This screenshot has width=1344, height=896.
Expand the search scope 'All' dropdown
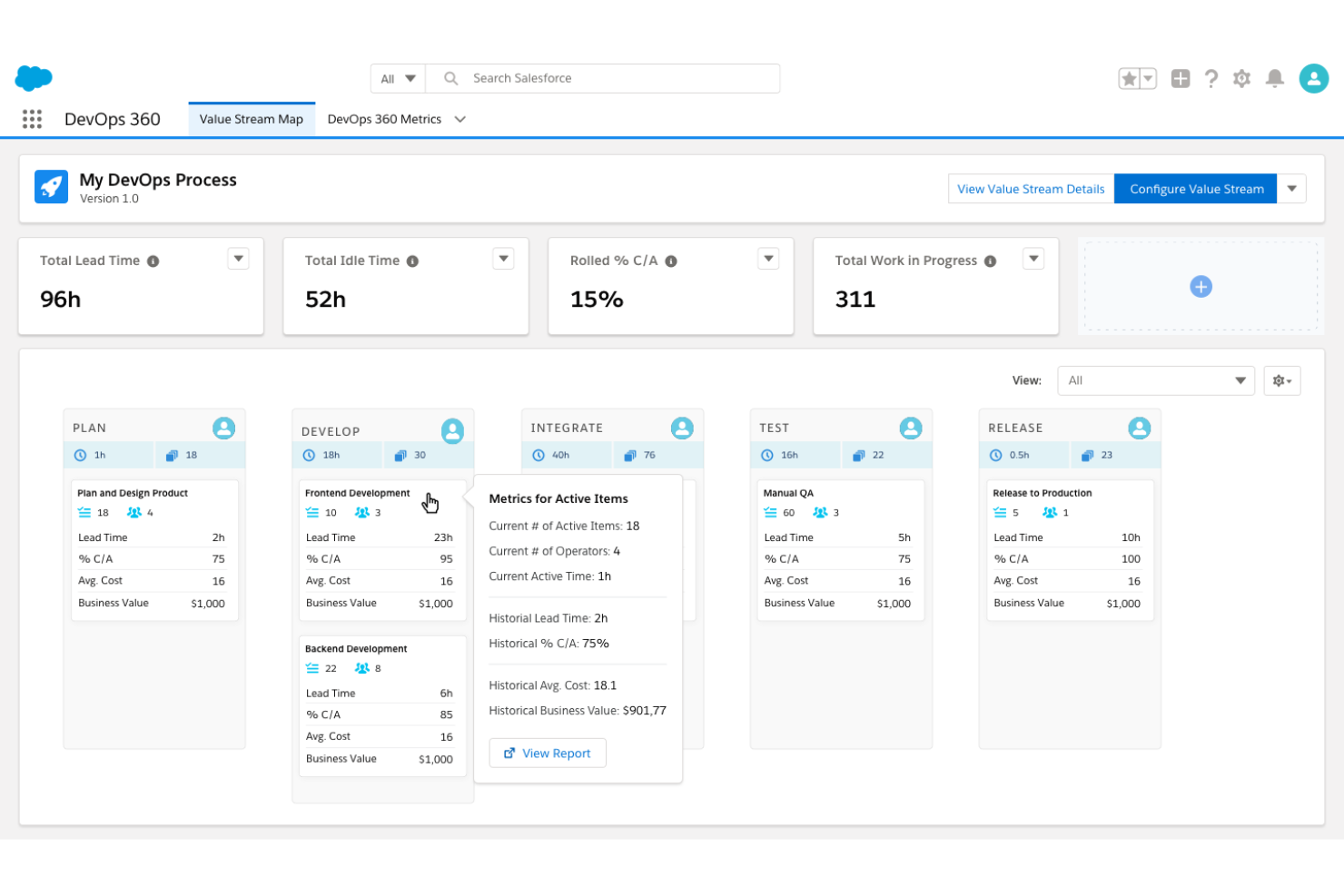coord(397,78)
